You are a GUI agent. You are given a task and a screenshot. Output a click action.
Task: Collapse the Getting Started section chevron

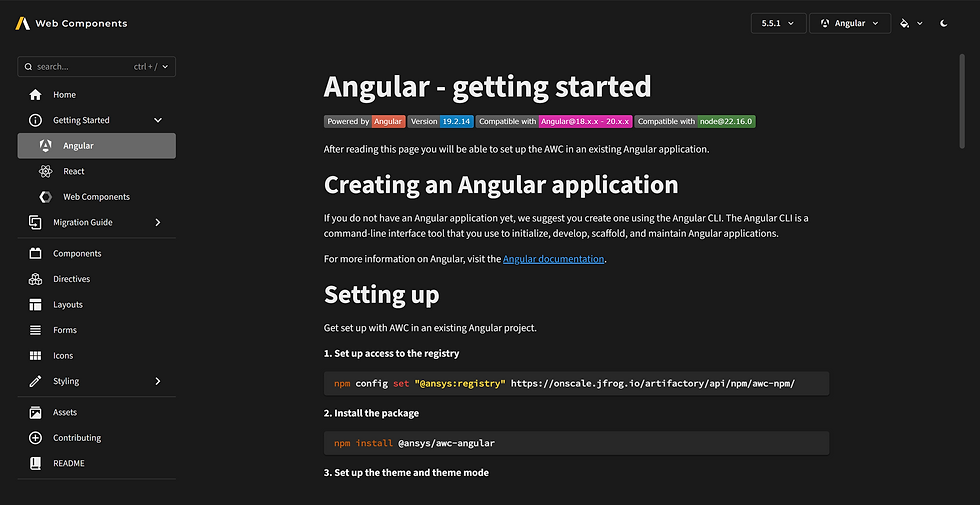[158, 120]
